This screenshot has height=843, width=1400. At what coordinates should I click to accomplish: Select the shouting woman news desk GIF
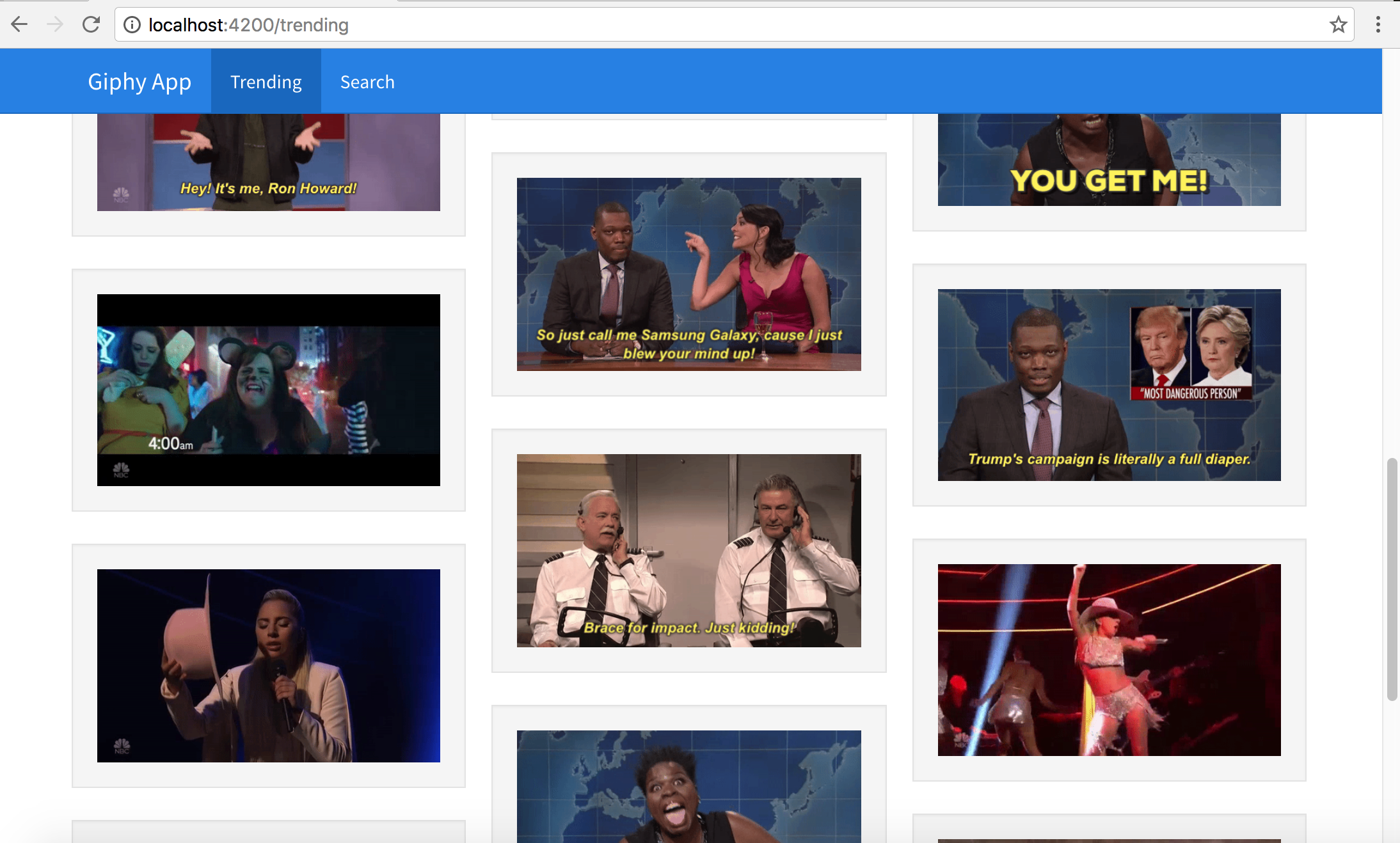click(x=689, y=787)
